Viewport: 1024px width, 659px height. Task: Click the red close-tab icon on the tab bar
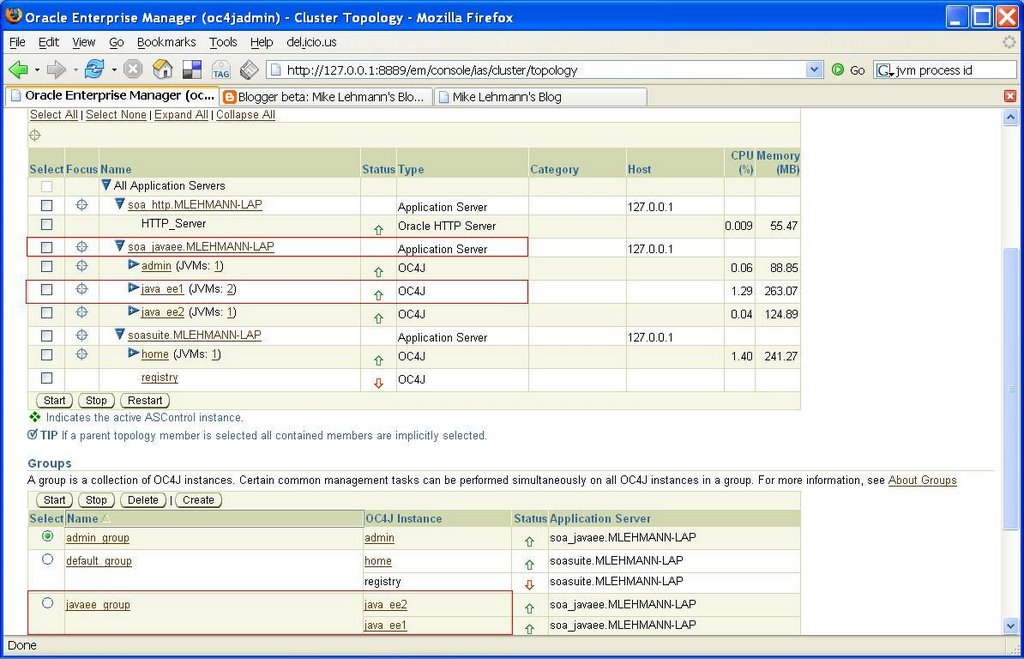(1010, 96)
